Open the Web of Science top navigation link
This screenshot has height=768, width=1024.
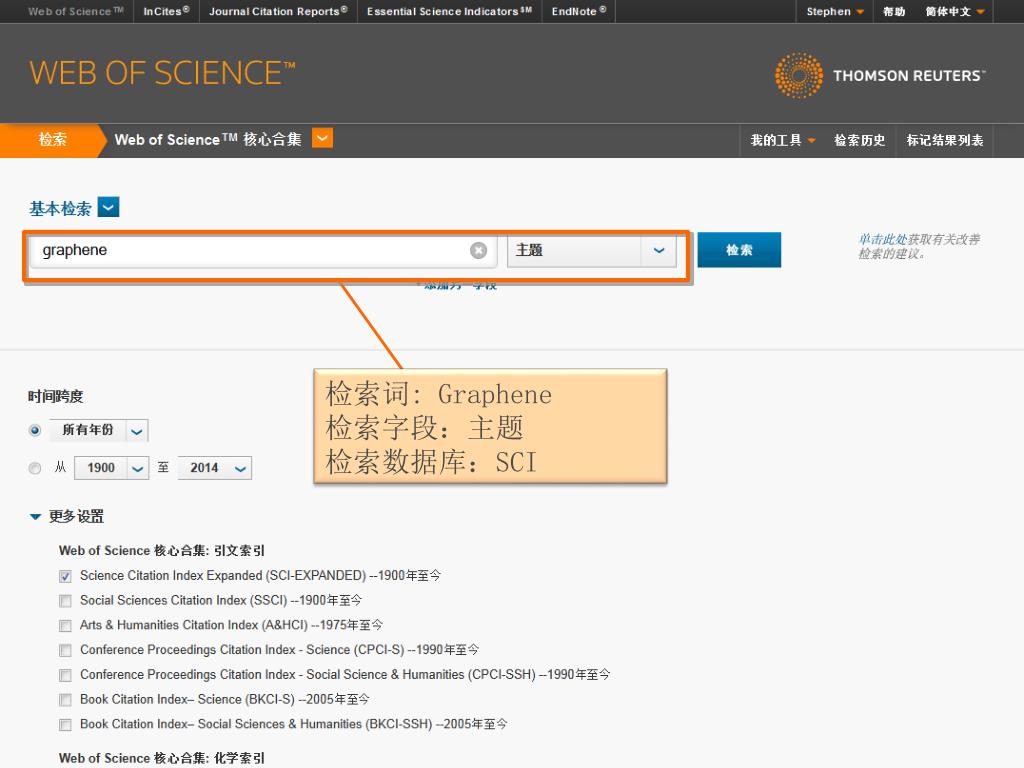coord(76,11)
